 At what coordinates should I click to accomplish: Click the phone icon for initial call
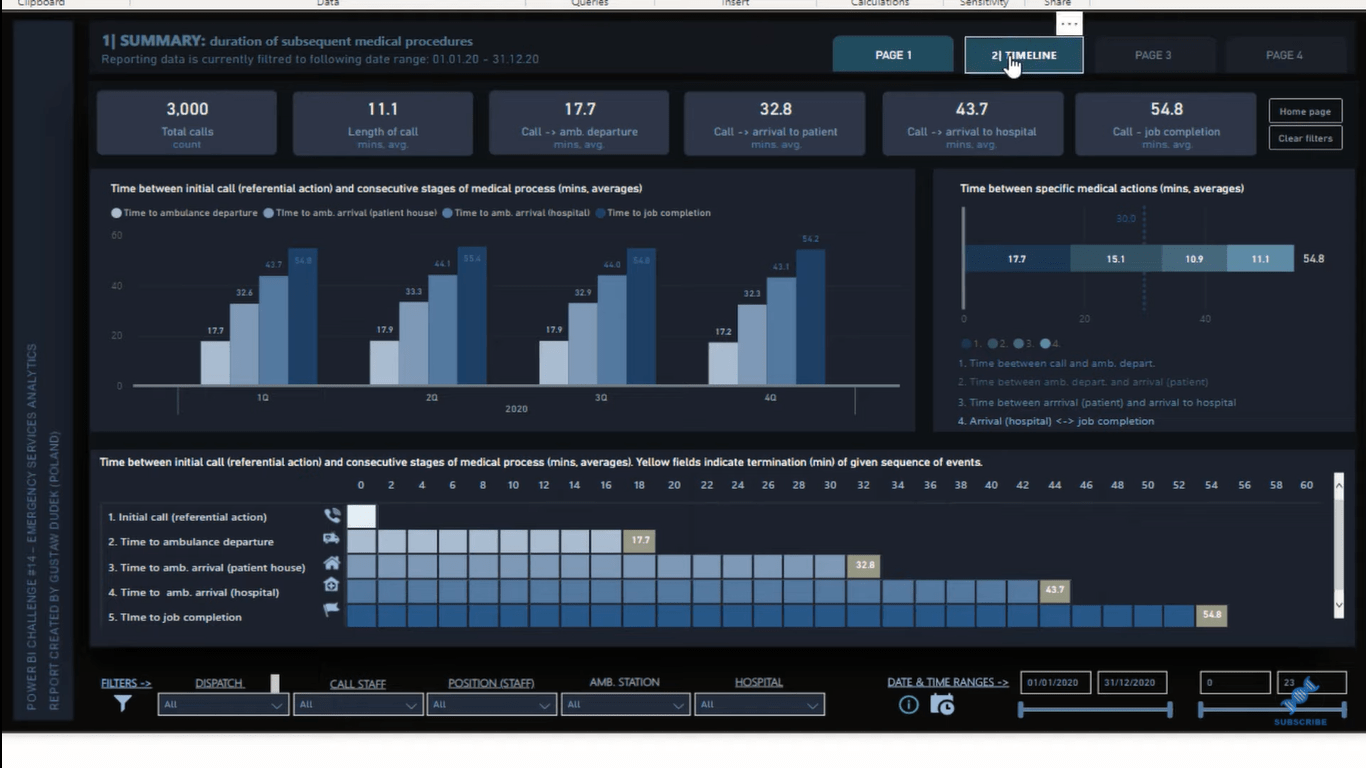(x=332, y=516)
